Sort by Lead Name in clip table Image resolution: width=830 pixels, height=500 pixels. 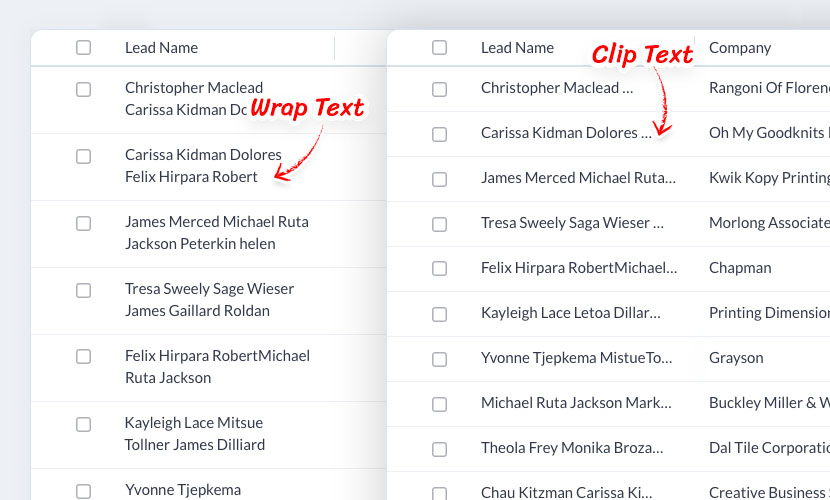[x=517, y=48]
